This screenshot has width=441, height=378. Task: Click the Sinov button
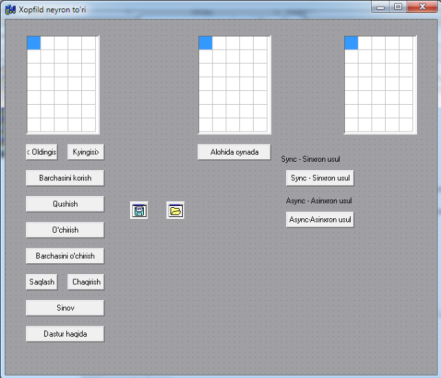[65, 308]
